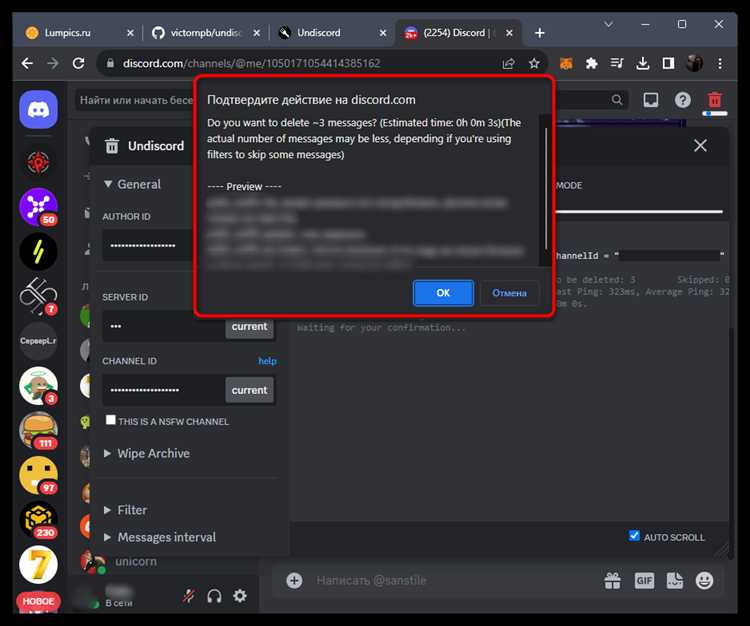Click the Undiscord progress bar
The width and height of the screenshot is (750, 626).
click(x=640, y=211)
